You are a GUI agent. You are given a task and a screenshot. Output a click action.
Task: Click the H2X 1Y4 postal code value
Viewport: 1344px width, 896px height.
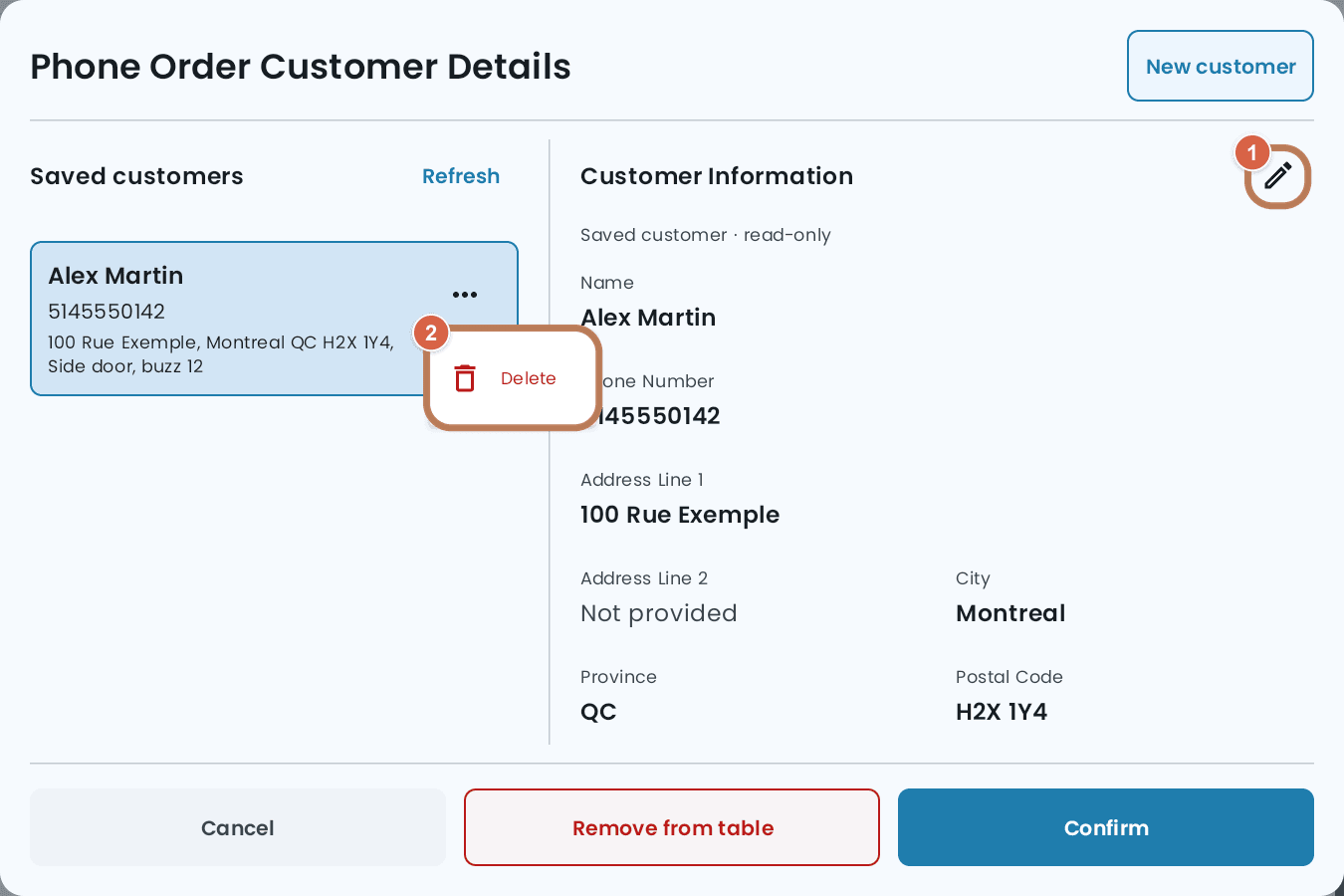pos(1002,712)
